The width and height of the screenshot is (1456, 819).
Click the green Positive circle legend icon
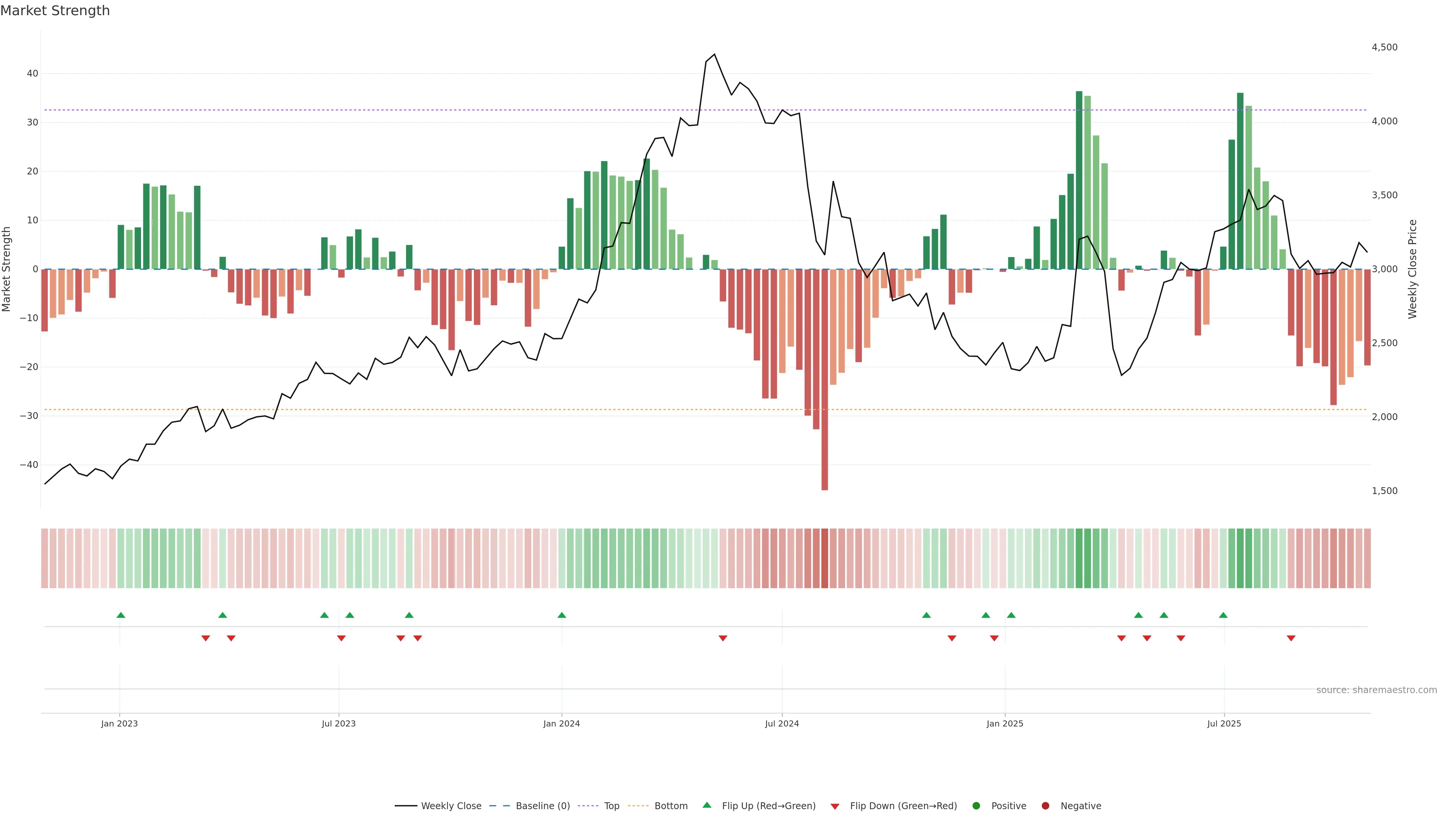(976, 806)
